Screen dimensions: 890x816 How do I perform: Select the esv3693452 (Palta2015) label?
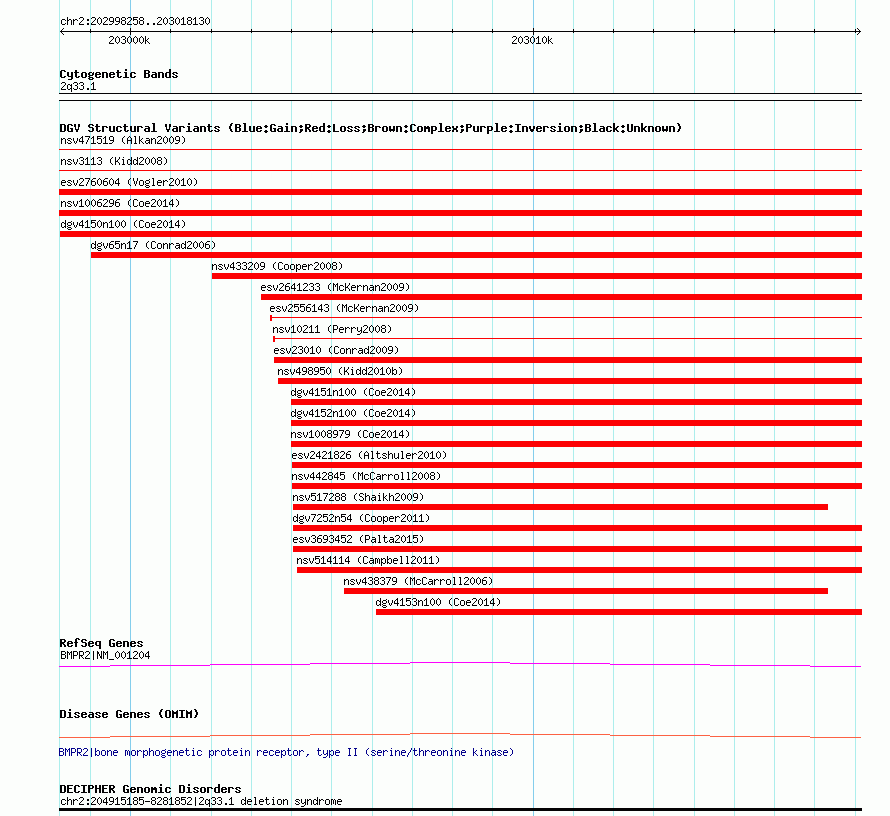click(x=358, y=539)
